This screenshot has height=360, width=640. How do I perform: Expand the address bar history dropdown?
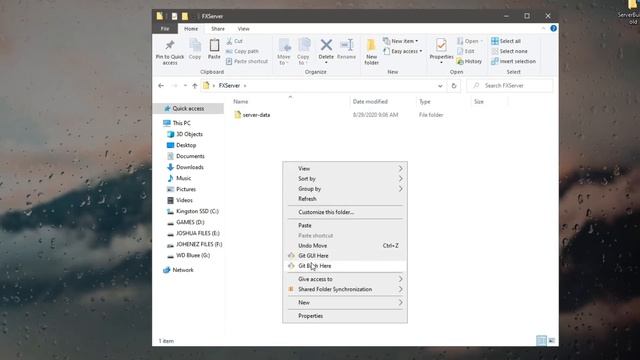click(440, 86)
